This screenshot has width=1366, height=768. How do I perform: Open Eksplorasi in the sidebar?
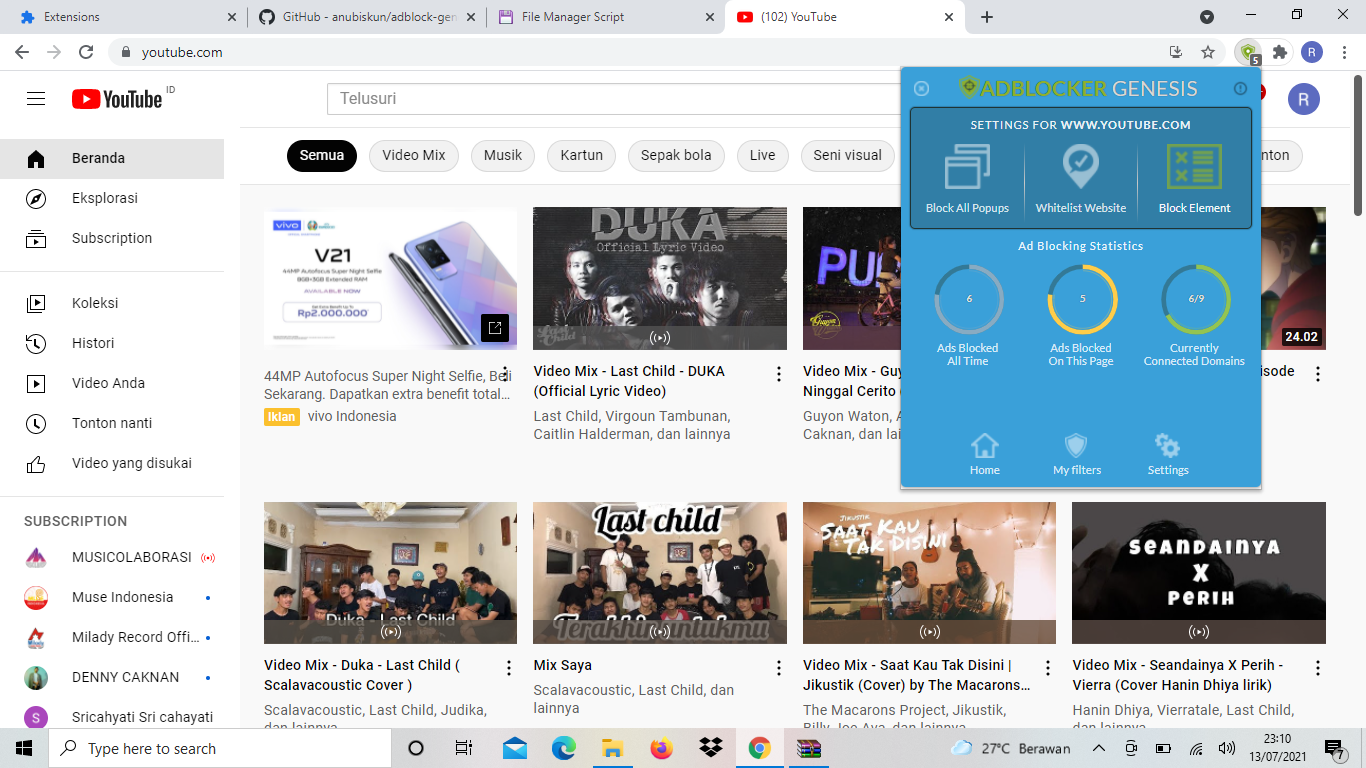point(112,198)
